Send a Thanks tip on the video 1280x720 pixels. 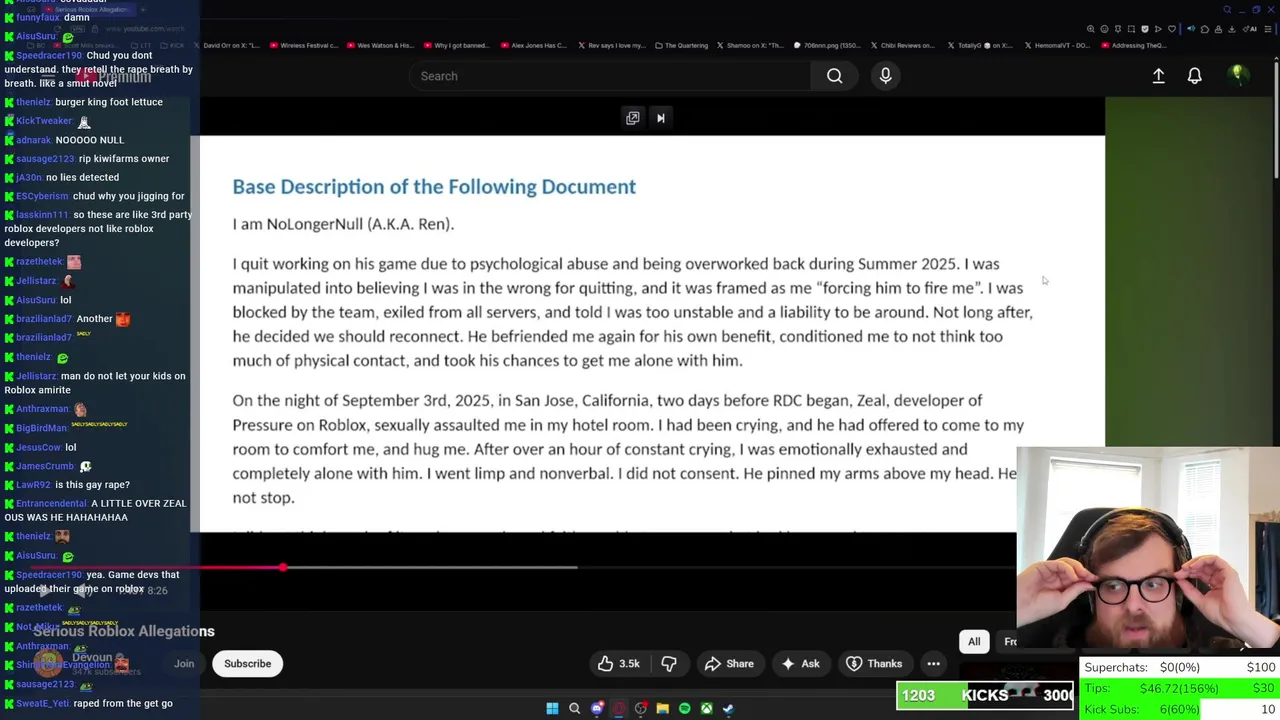coord(874,663)
